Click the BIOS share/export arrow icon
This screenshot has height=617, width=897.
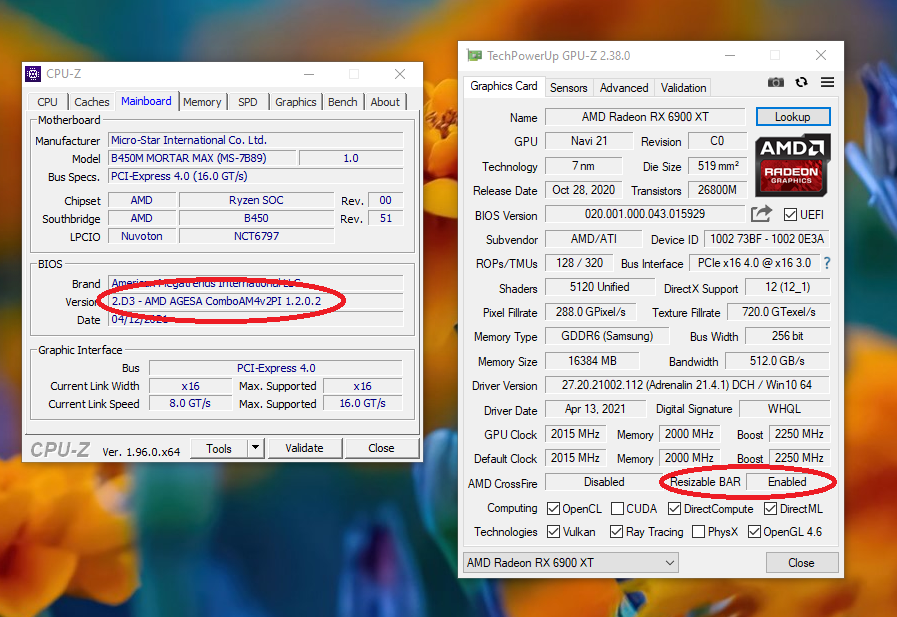coord(761,214)
